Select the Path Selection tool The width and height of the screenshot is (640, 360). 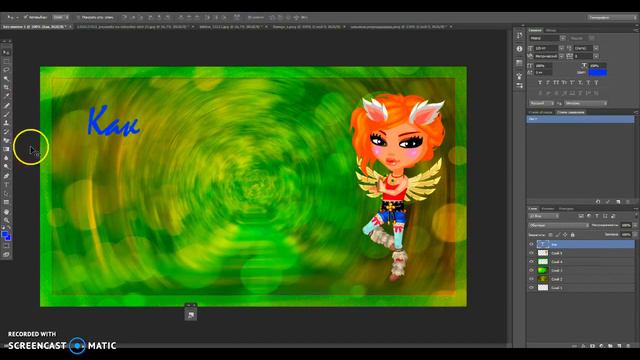tap(6, 193)
